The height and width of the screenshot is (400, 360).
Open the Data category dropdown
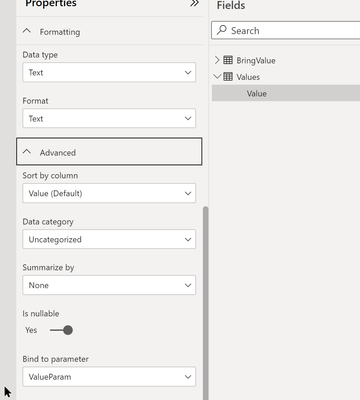[x=109, y=239]
